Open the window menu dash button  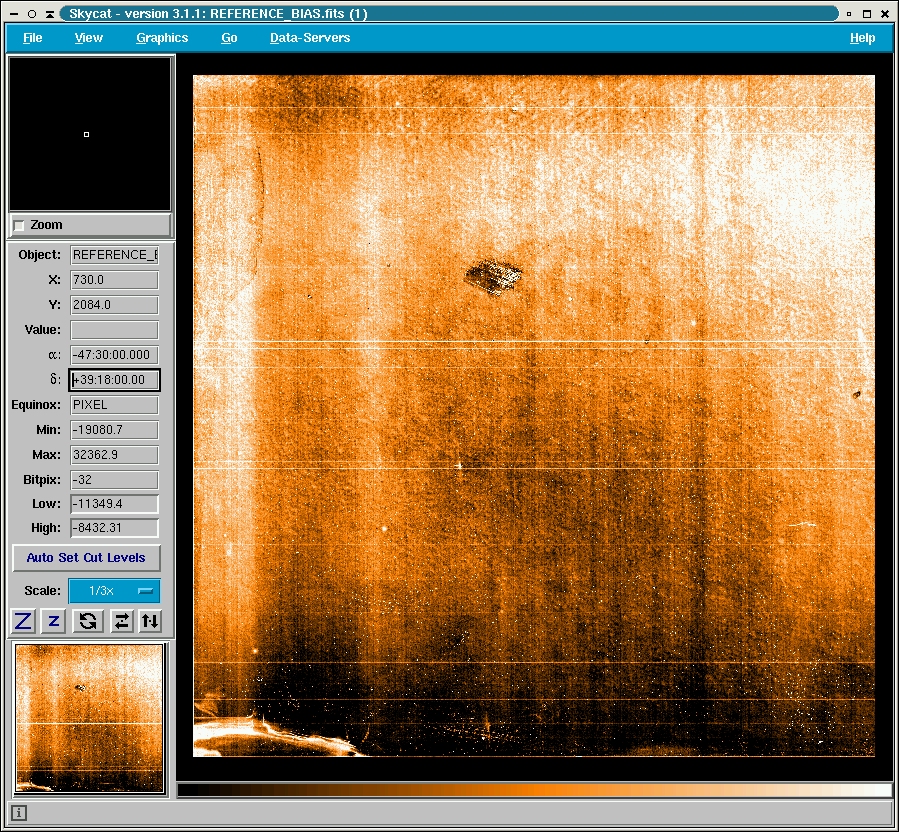[14, 14]
